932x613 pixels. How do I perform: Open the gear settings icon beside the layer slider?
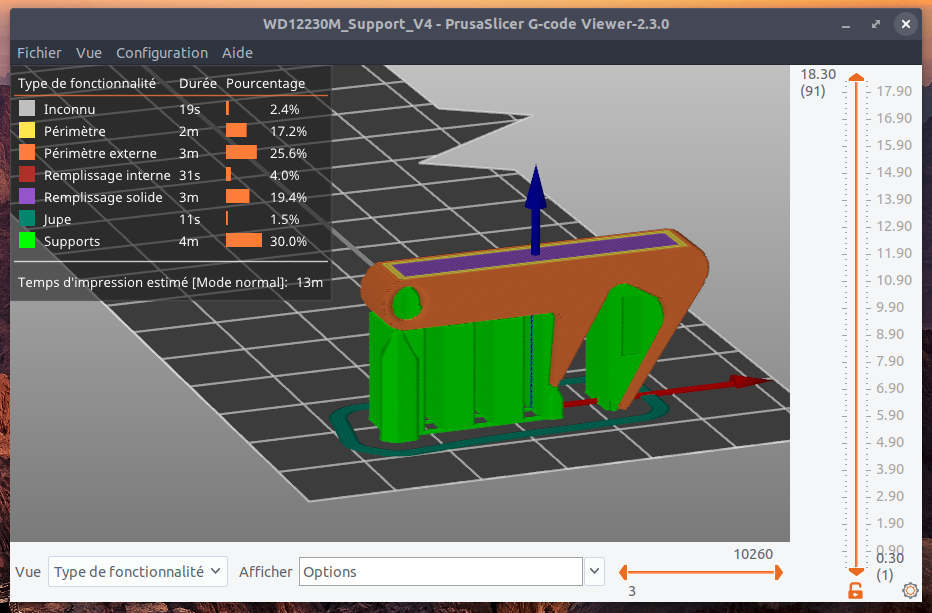point(909,590)
